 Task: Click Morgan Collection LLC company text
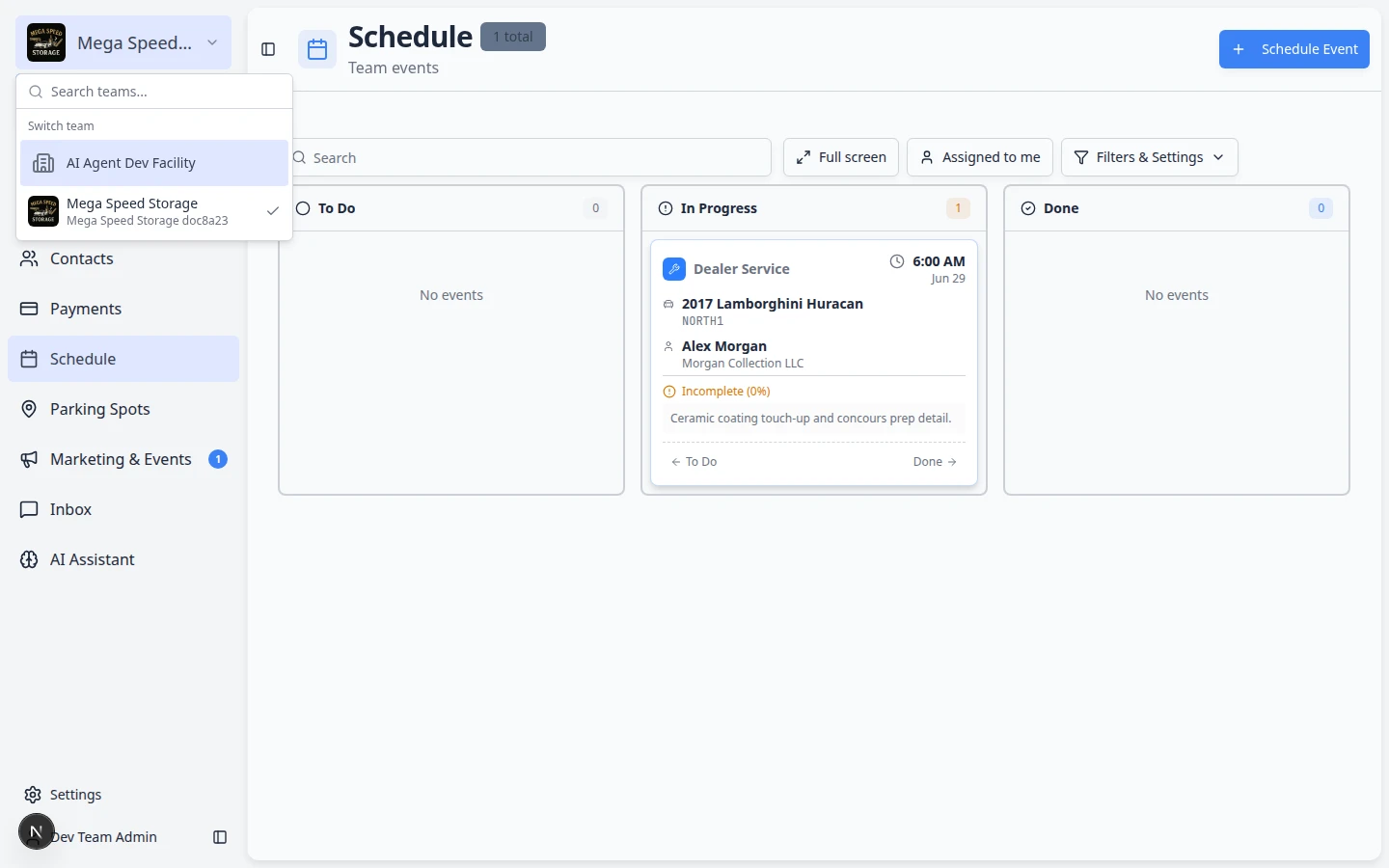[x=743, y=364]
